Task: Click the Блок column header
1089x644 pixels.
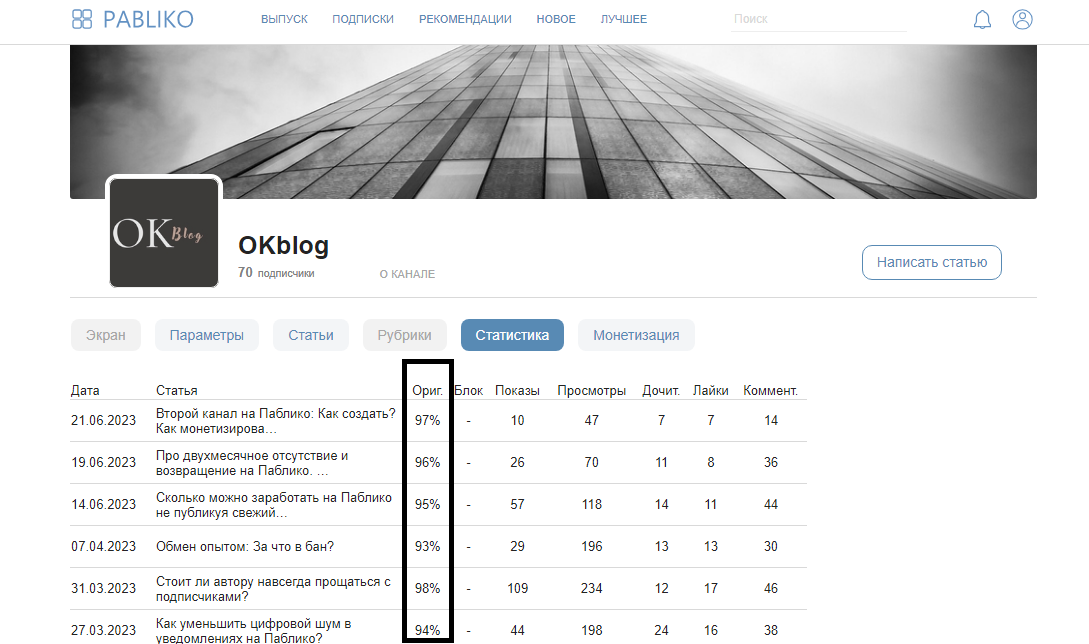Action: tap(469, 390)
